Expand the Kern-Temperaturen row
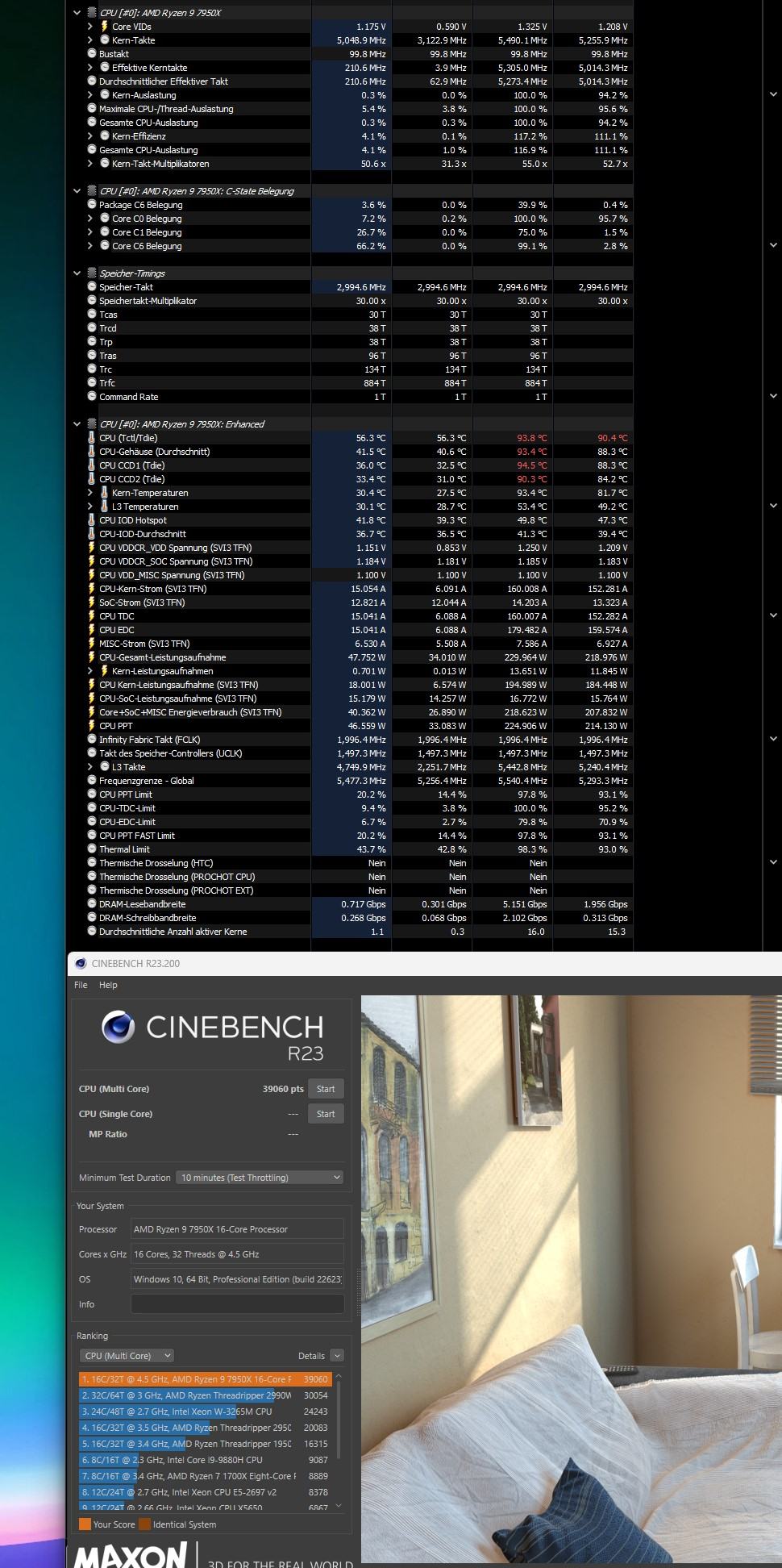 coord(90,493)
